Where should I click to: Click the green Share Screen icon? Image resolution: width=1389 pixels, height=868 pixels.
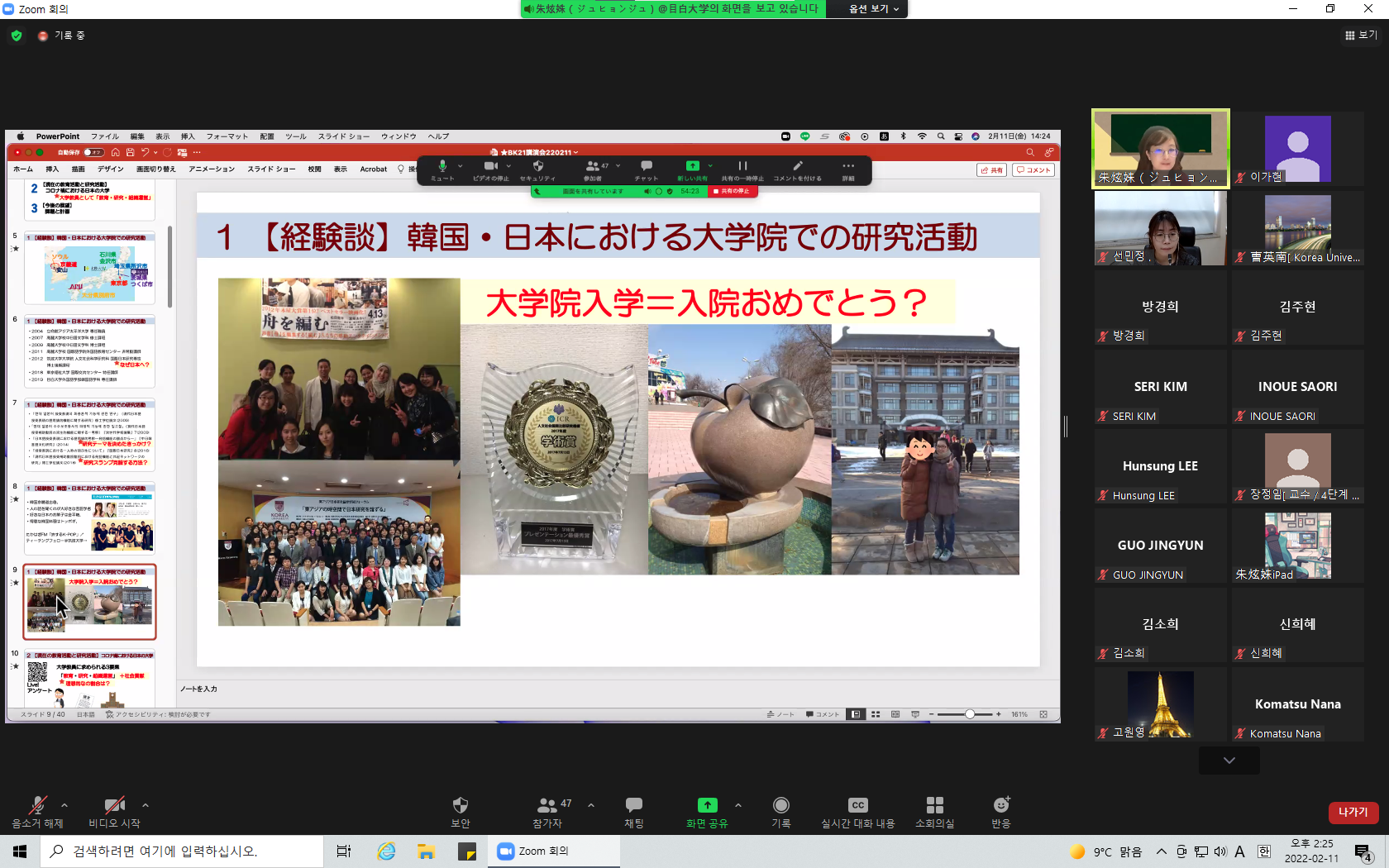point(707,806)
